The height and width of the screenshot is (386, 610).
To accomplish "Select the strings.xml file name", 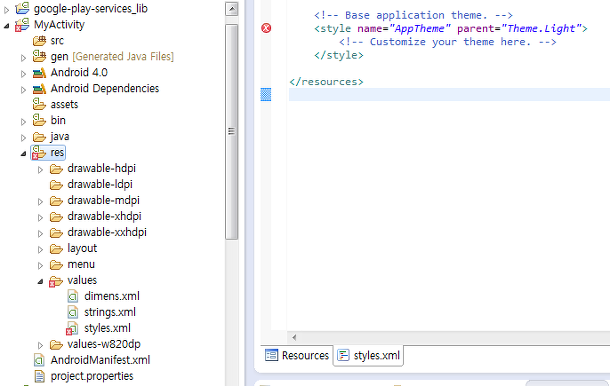I will 110,312.
